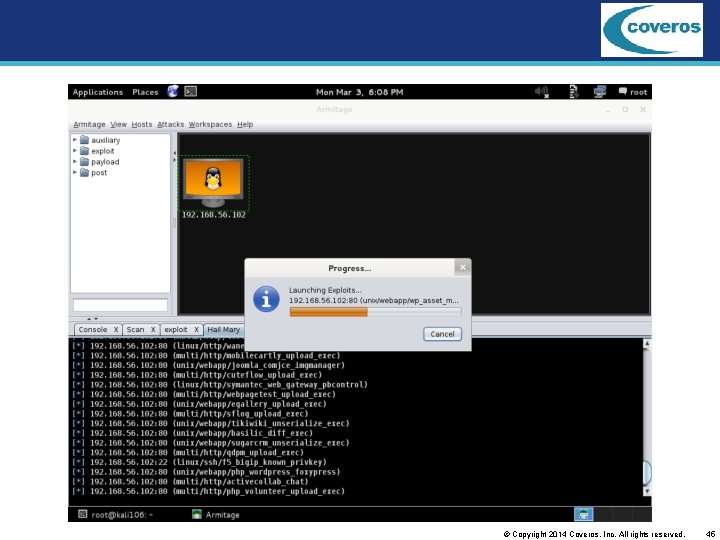The image size is (720, 540).
Task: Click the 192.168.56.102 host label
Action: [214, 215]
